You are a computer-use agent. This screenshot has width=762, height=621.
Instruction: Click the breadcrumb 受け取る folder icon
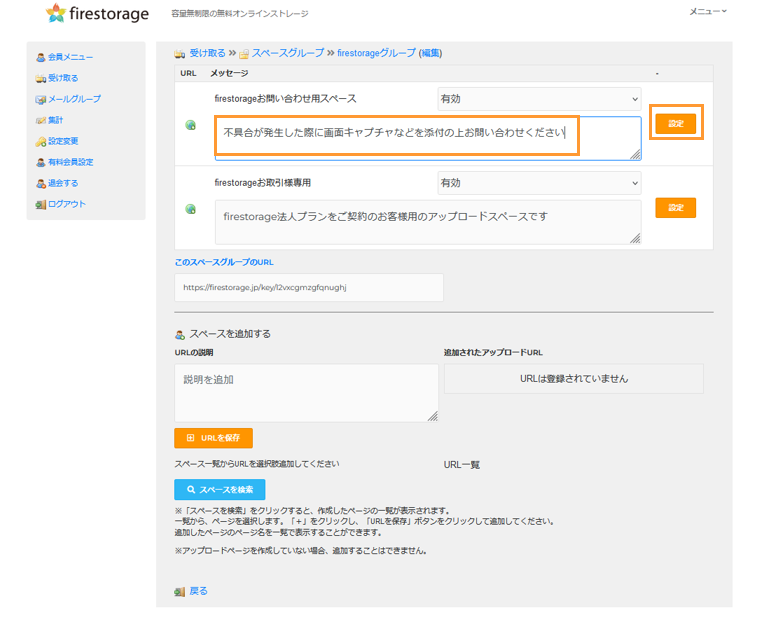(180, 54)
